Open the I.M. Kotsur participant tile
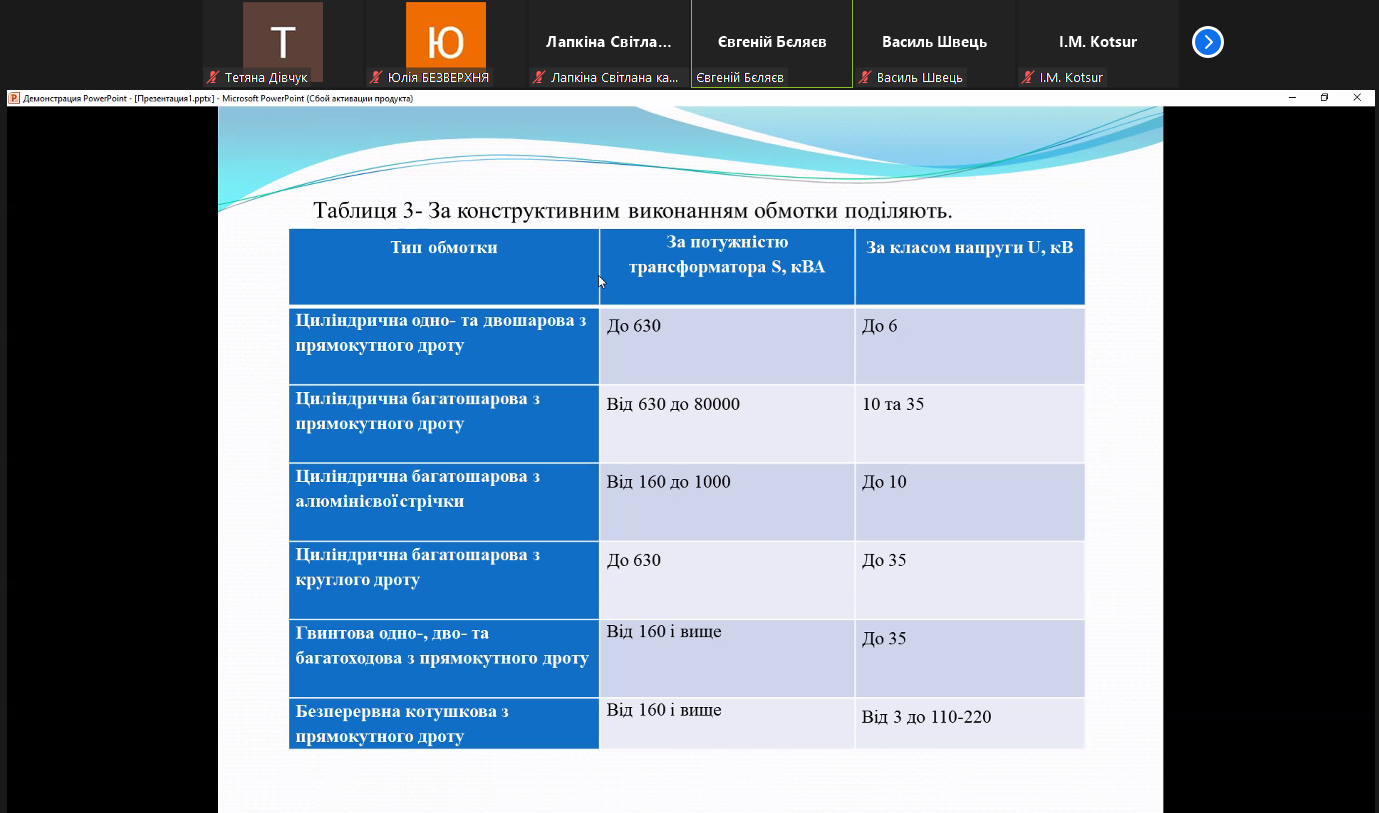This screenshot has height=813, width=1379. 1097,42
